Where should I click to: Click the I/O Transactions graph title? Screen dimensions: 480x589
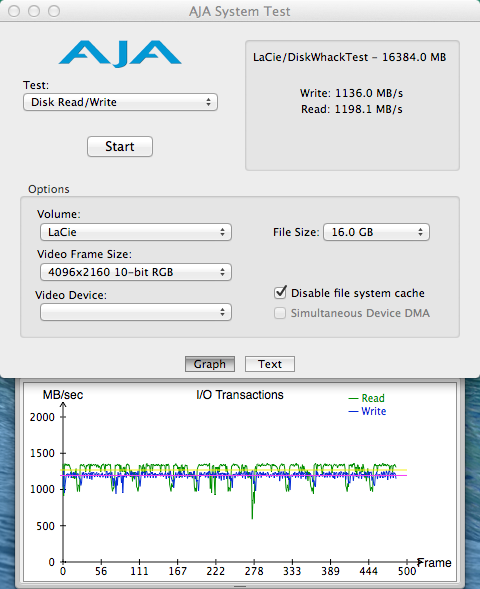(x=240, y=395)
